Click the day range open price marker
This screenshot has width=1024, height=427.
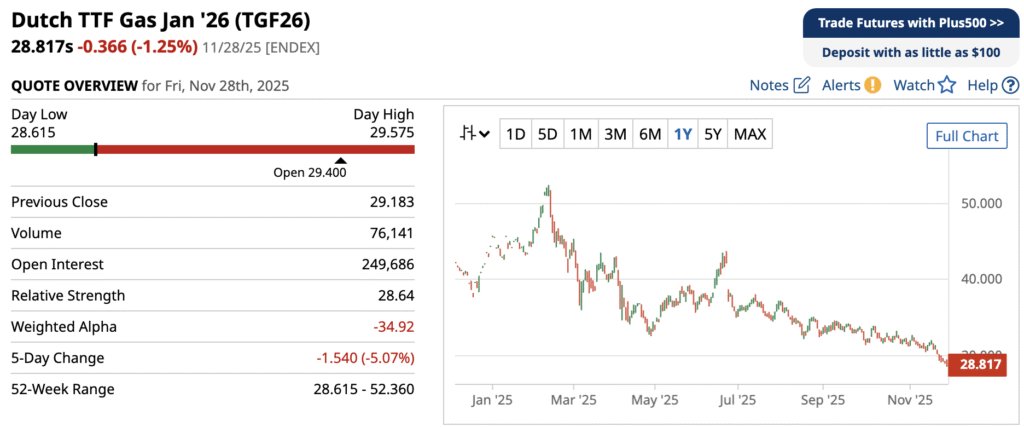pos(341,160)
